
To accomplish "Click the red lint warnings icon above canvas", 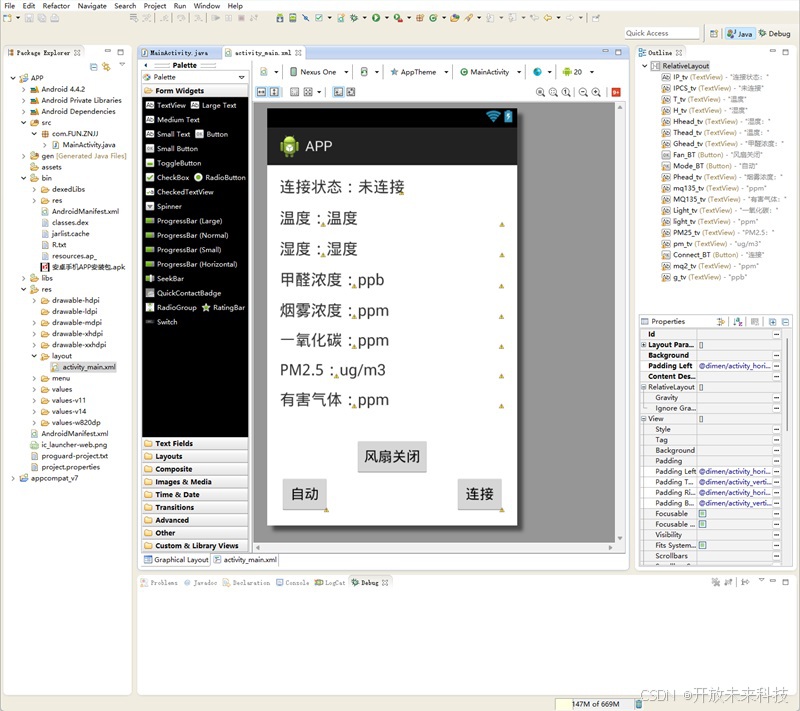I will point(616,92).
